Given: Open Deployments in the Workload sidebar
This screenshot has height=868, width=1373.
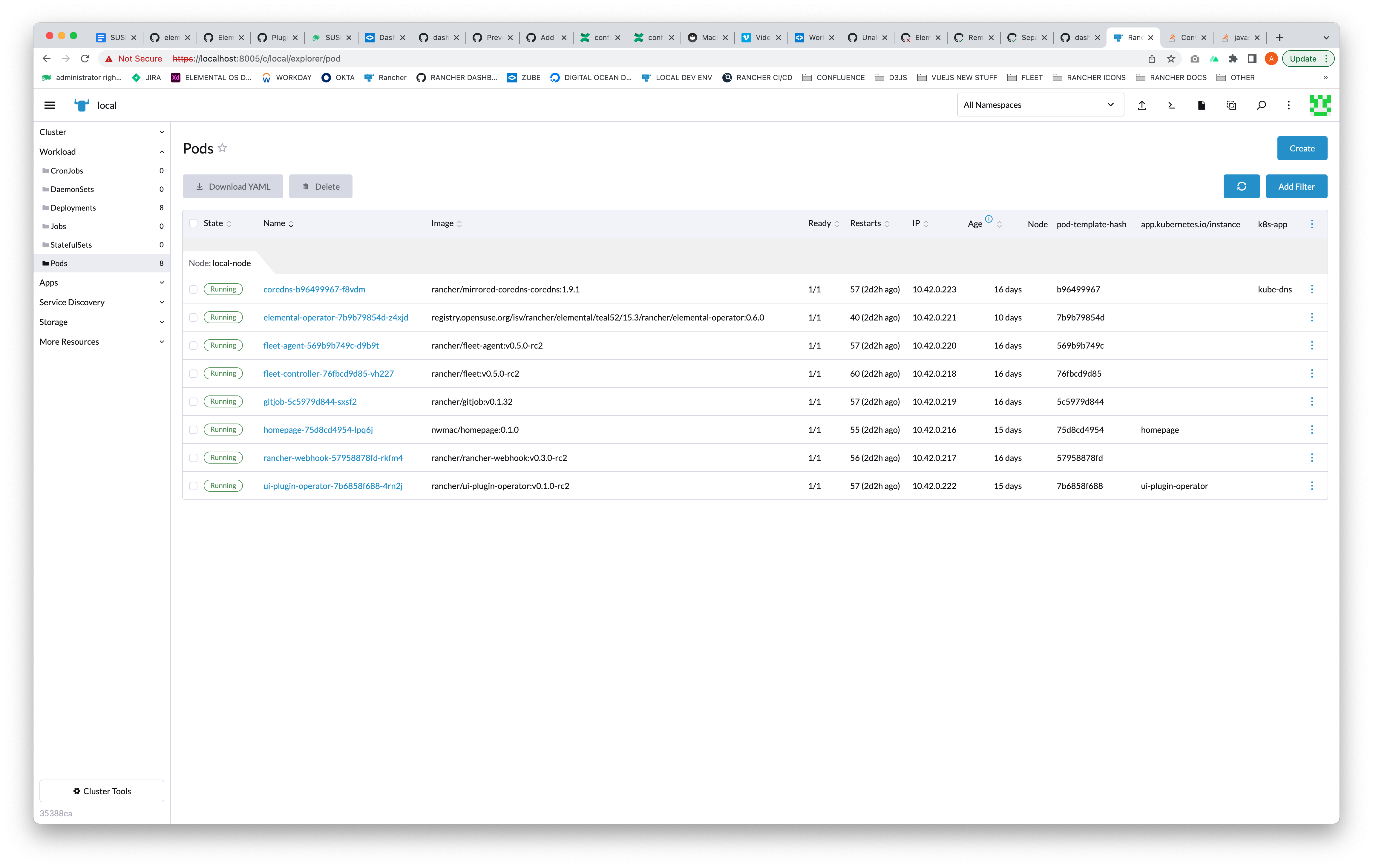Looking at the screenshot, I should (x=73, y=208).
